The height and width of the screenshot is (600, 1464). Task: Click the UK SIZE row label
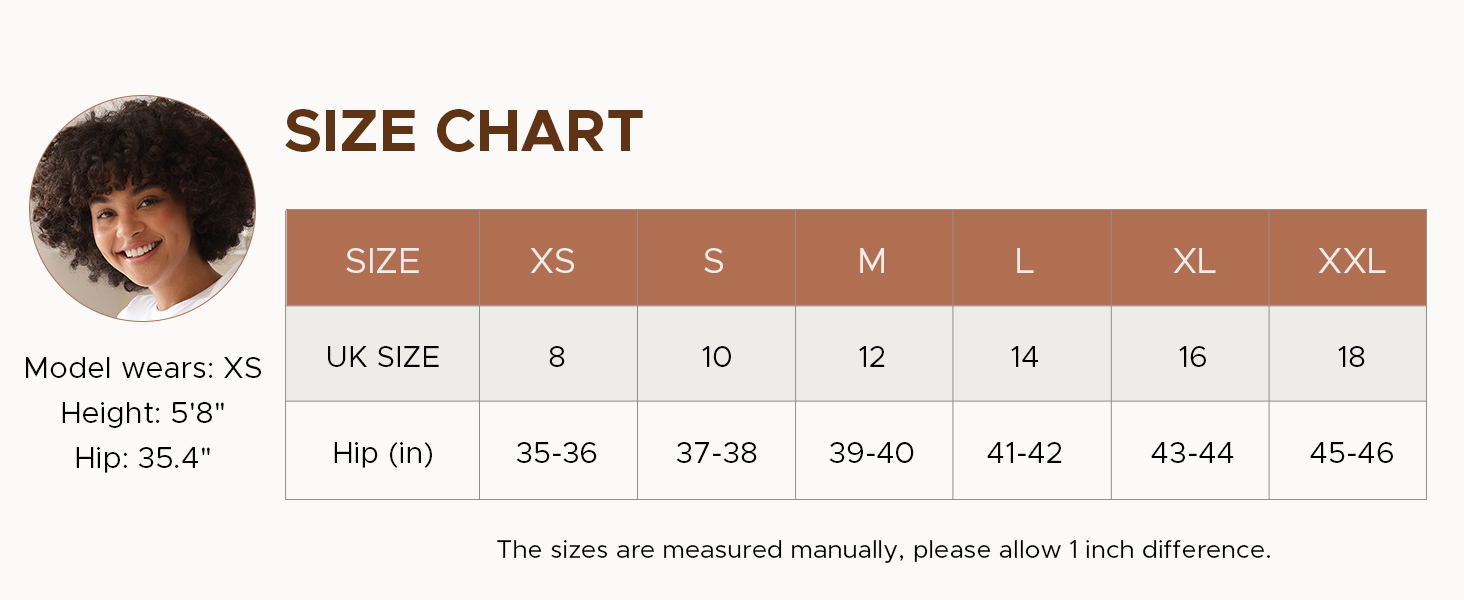(383, 357)
